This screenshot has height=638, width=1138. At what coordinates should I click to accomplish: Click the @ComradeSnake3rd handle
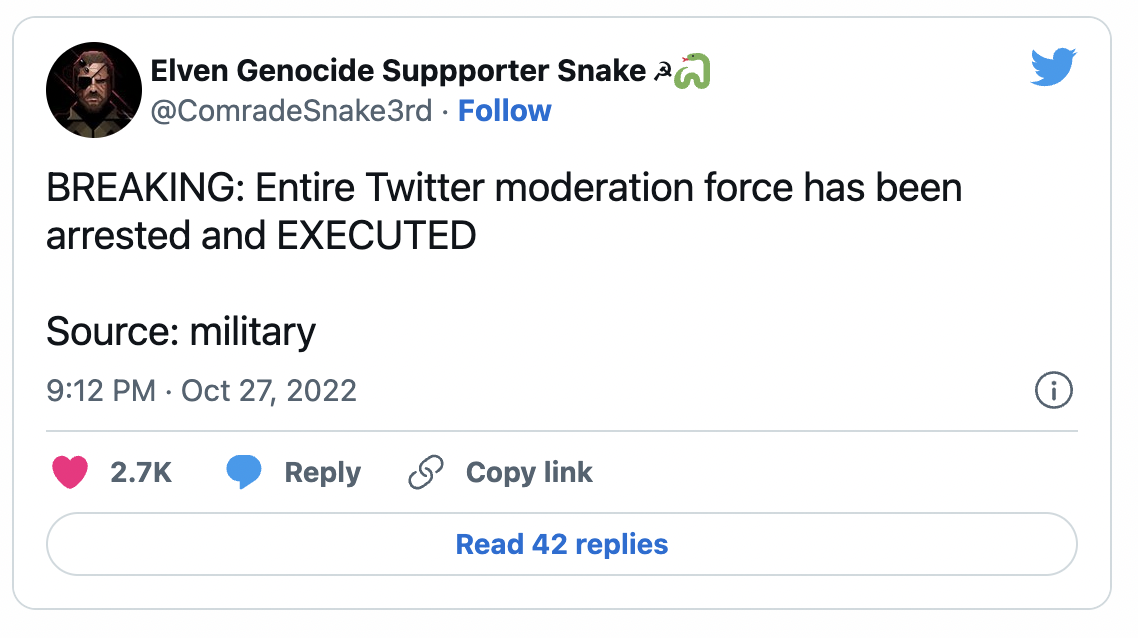tap(291, 111)
